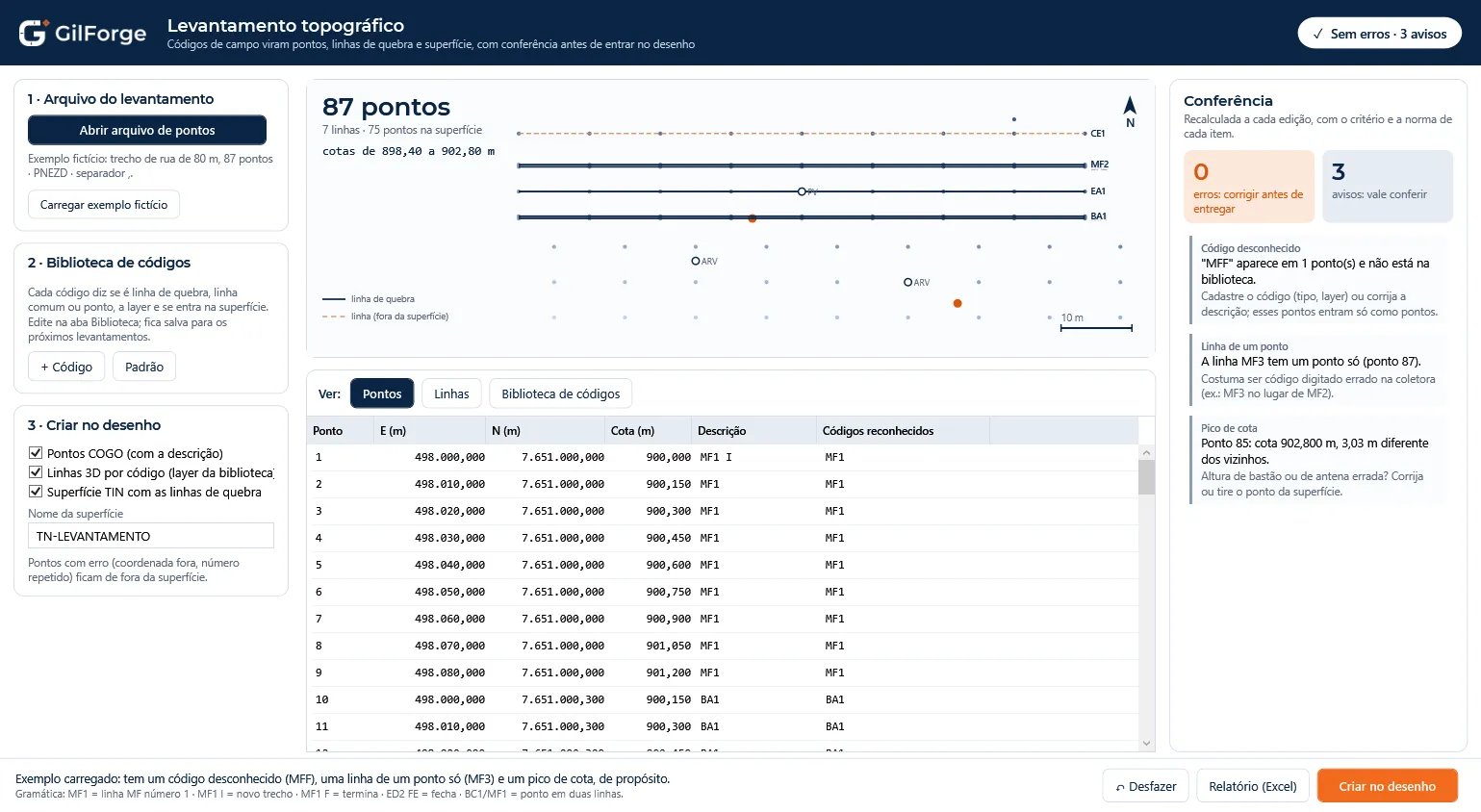This screenshot has width=1481, height=812.
Task: Click the 3 avisos summary card
Action: (x=1388, y=187)
